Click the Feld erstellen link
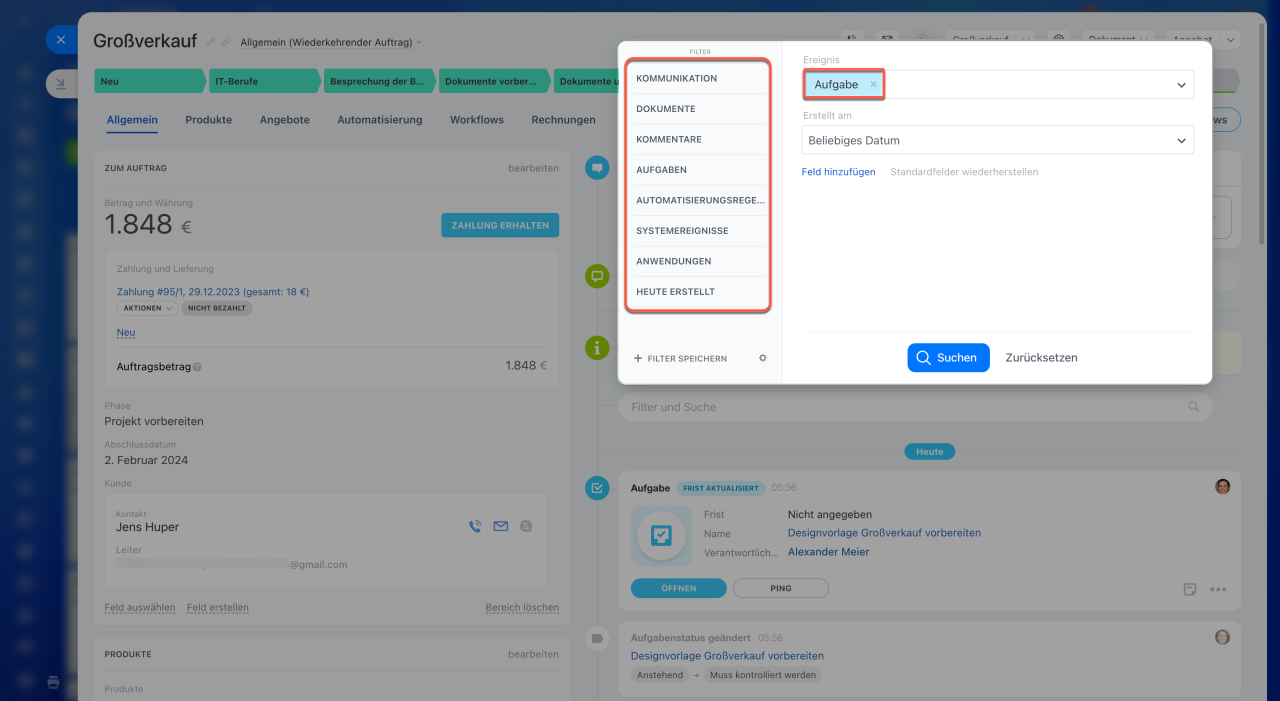The image size is (1280, 701). pos(218,607)
